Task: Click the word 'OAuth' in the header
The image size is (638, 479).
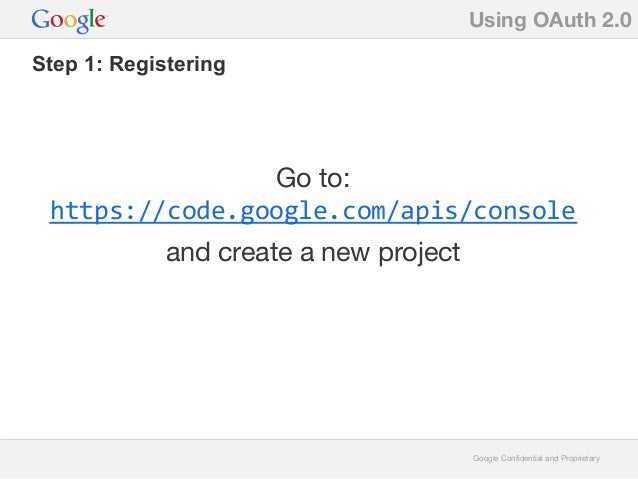Action: (x=564, y=20)
